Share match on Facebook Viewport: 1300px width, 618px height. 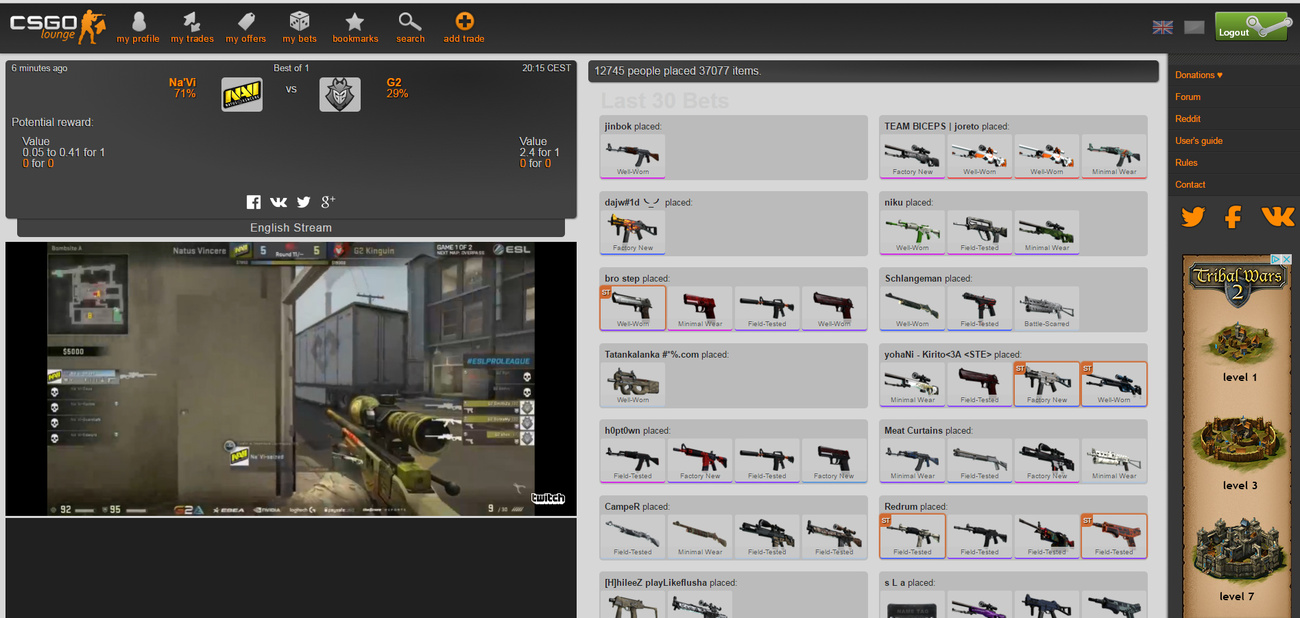pos(253,202)
